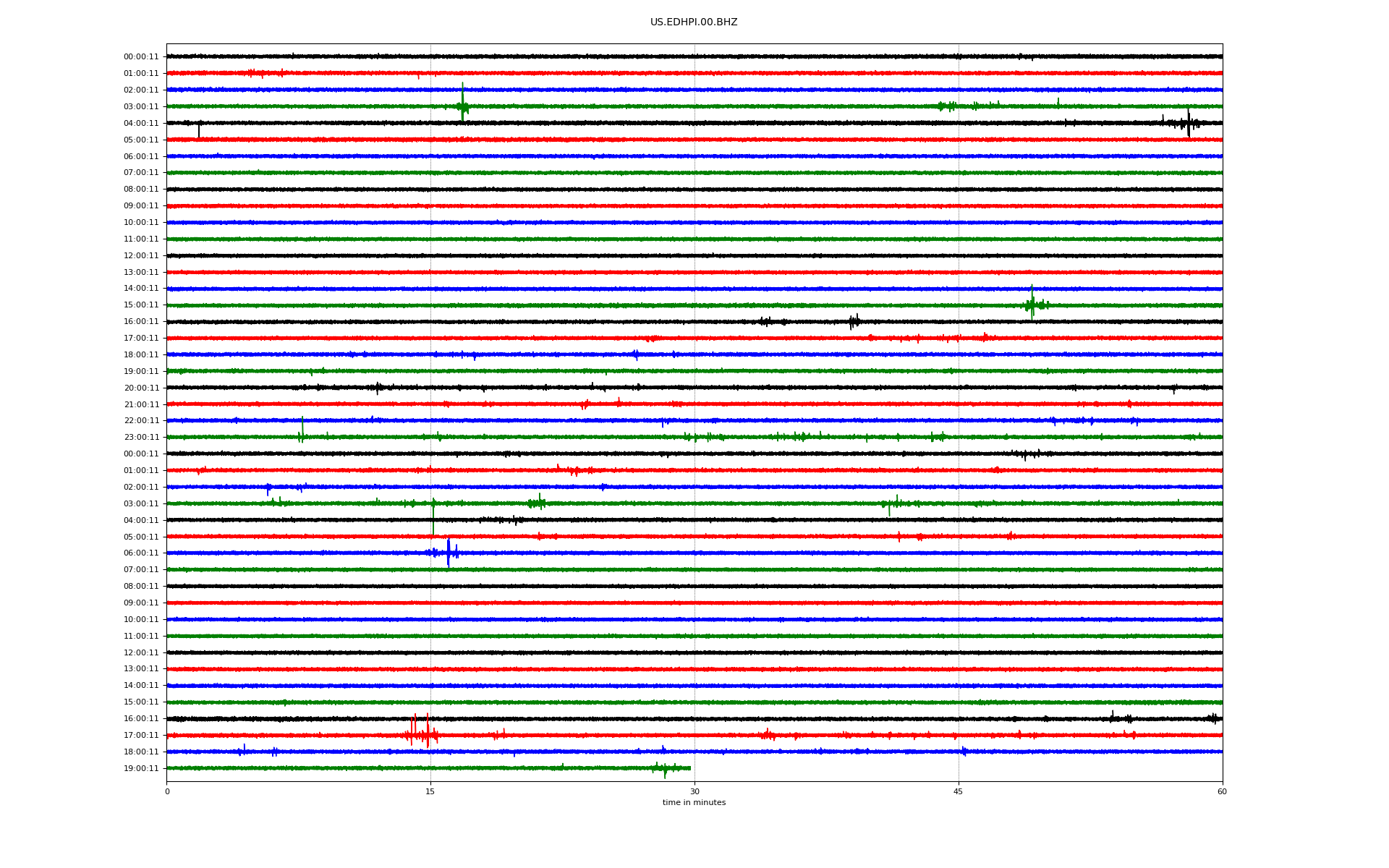Image resolution: width=1389 pixels, height=868 pixels.
Task: Click the 'time in minutes' axis label
Action: [694, 802]
